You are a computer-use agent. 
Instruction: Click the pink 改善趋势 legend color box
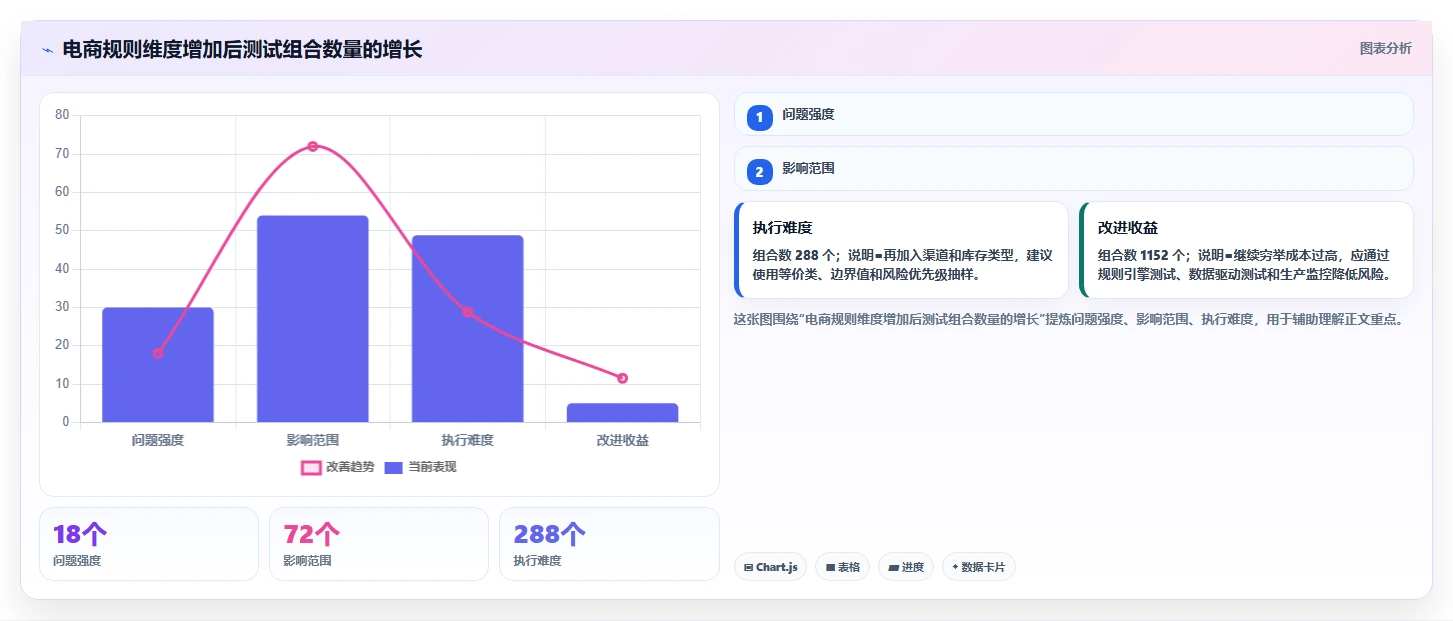click(311, 467)
